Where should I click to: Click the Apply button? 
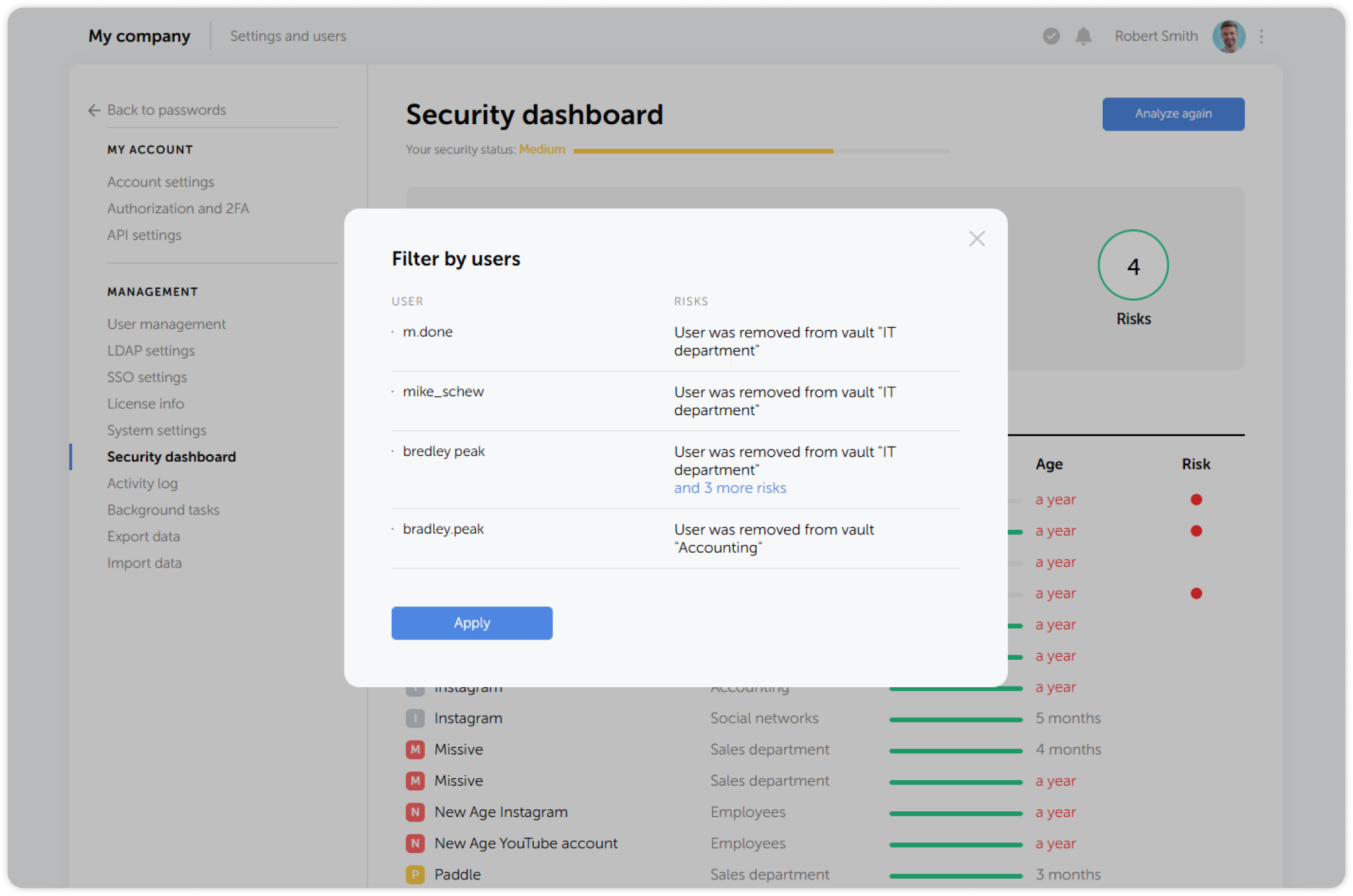[471, 623]
